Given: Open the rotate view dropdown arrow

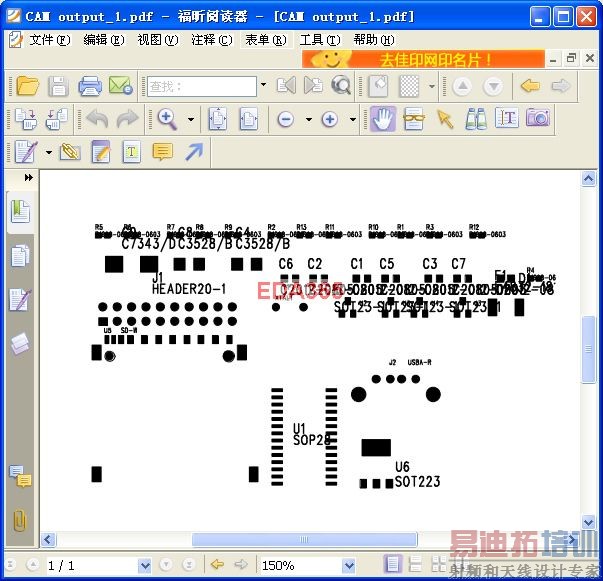Looking at the screenshot, I should pos(432,86).
